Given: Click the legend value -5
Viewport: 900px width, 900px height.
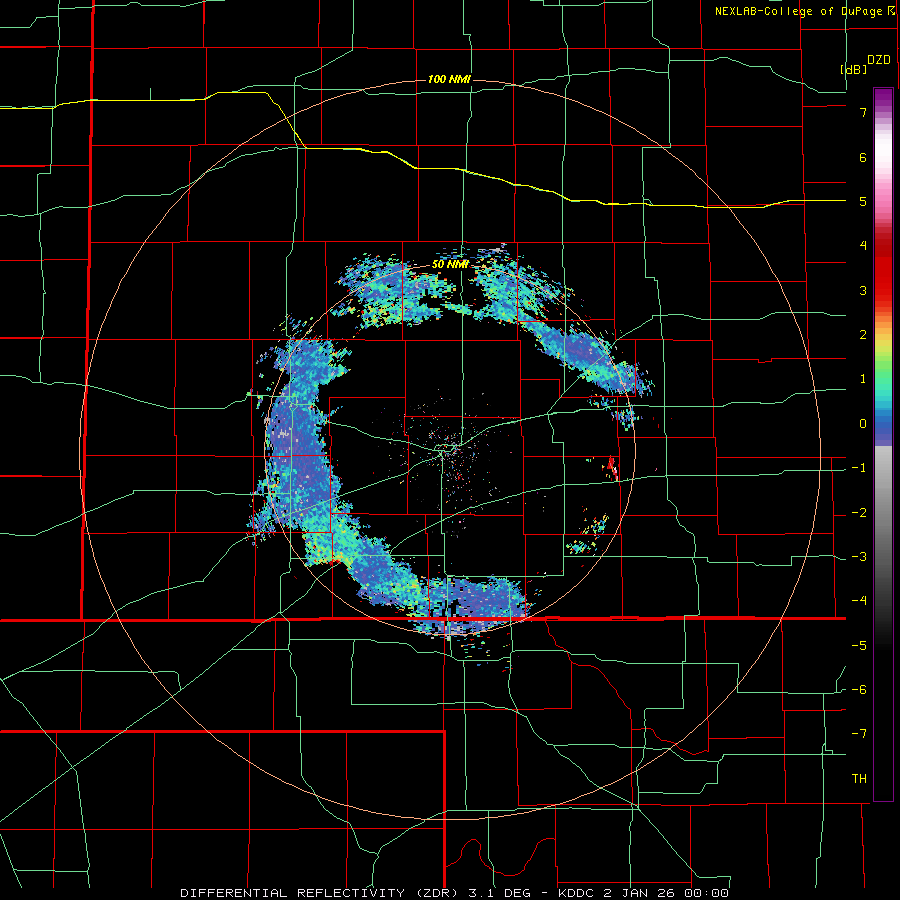Looking at the screenshot, I should (x=859, y=645).
